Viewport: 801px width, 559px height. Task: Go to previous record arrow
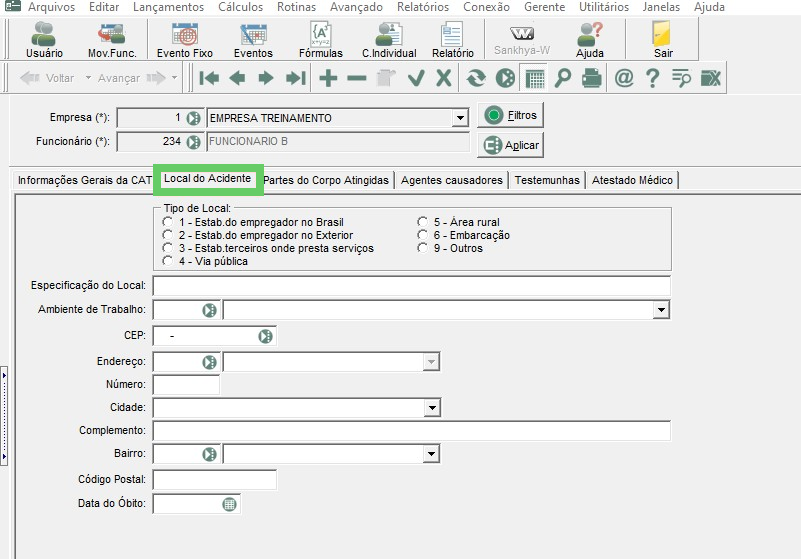[237, 78]
